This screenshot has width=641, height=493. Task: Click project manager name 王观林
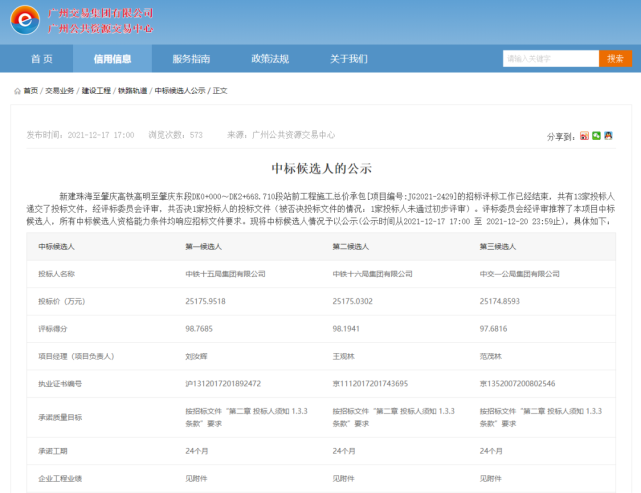(x=343, y=356)
